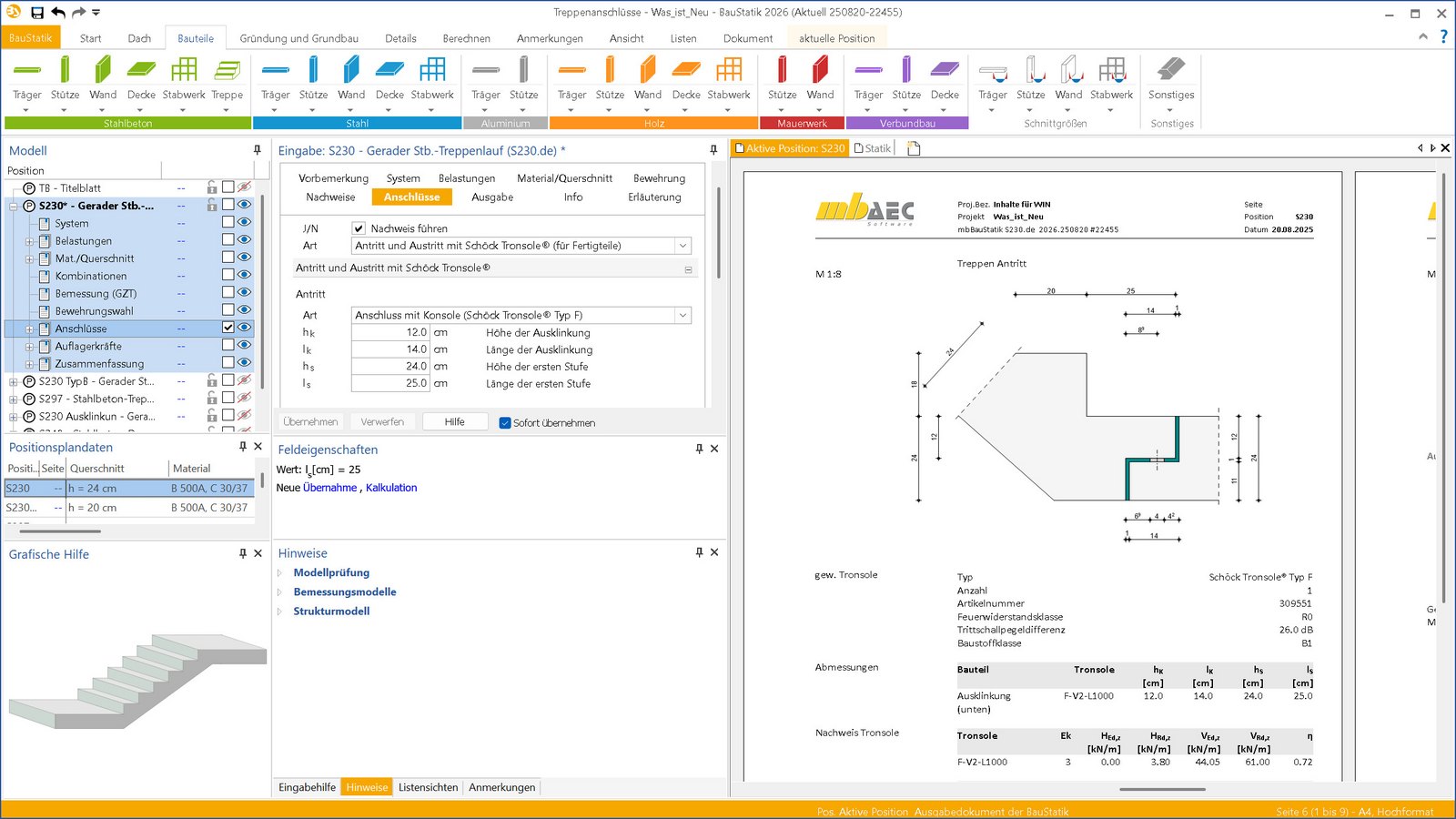Image resolution: width=1456 pixels, height=819 pixels.
Task: Uncheck the Nachweis führen checkbox
Action: 359,228
